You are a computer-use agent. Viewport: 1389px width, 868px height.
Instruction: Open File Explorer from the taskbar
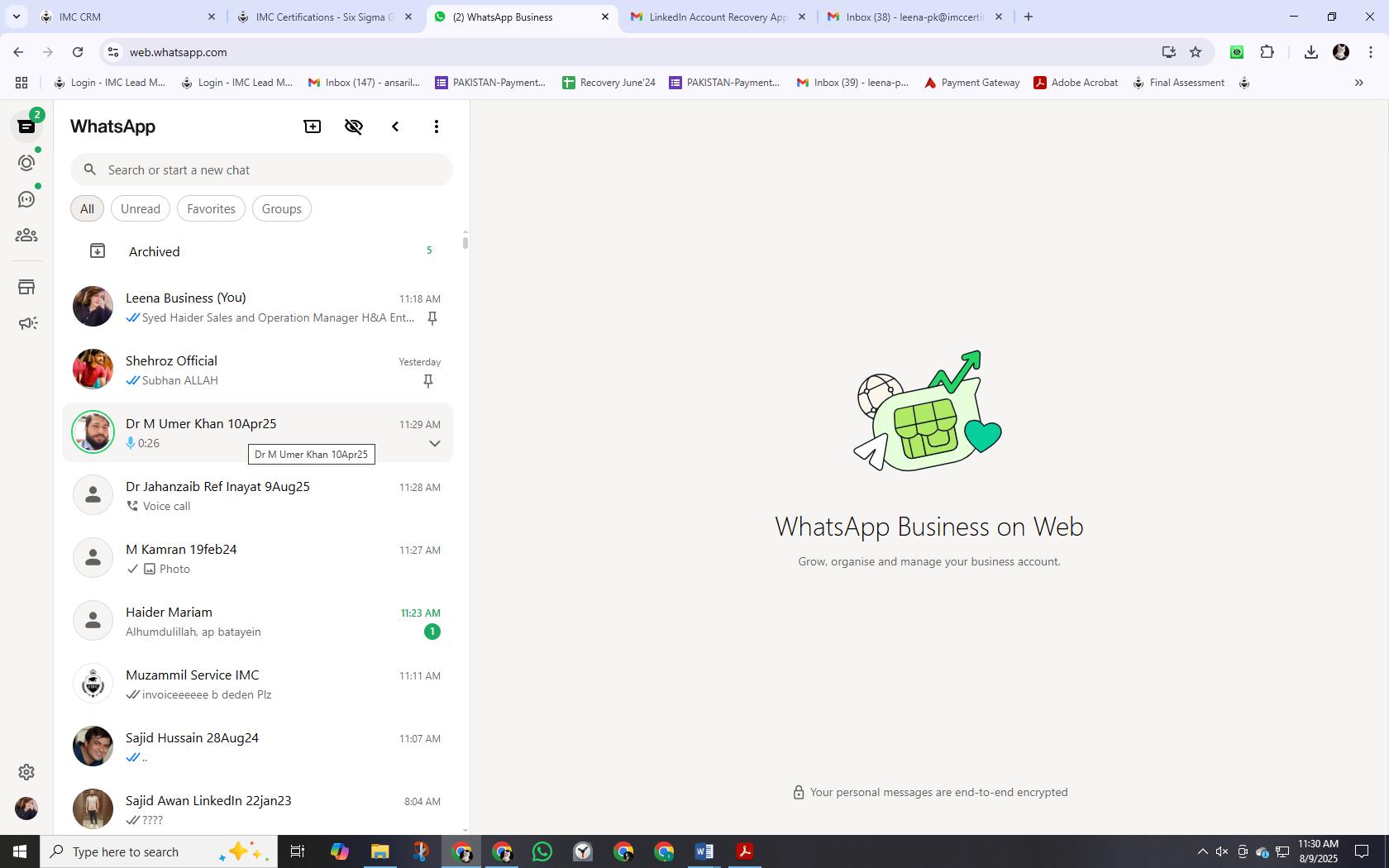pos(380,851)
